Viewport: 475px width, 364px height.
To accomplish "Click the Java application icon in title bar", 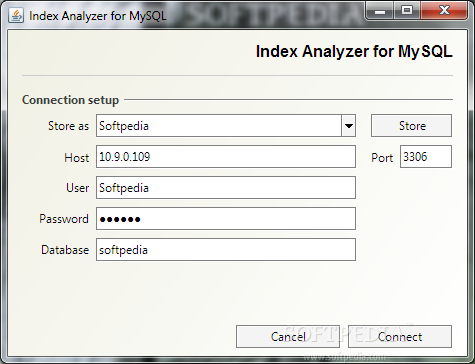I will pyautogui.click(x=16, y=15).
